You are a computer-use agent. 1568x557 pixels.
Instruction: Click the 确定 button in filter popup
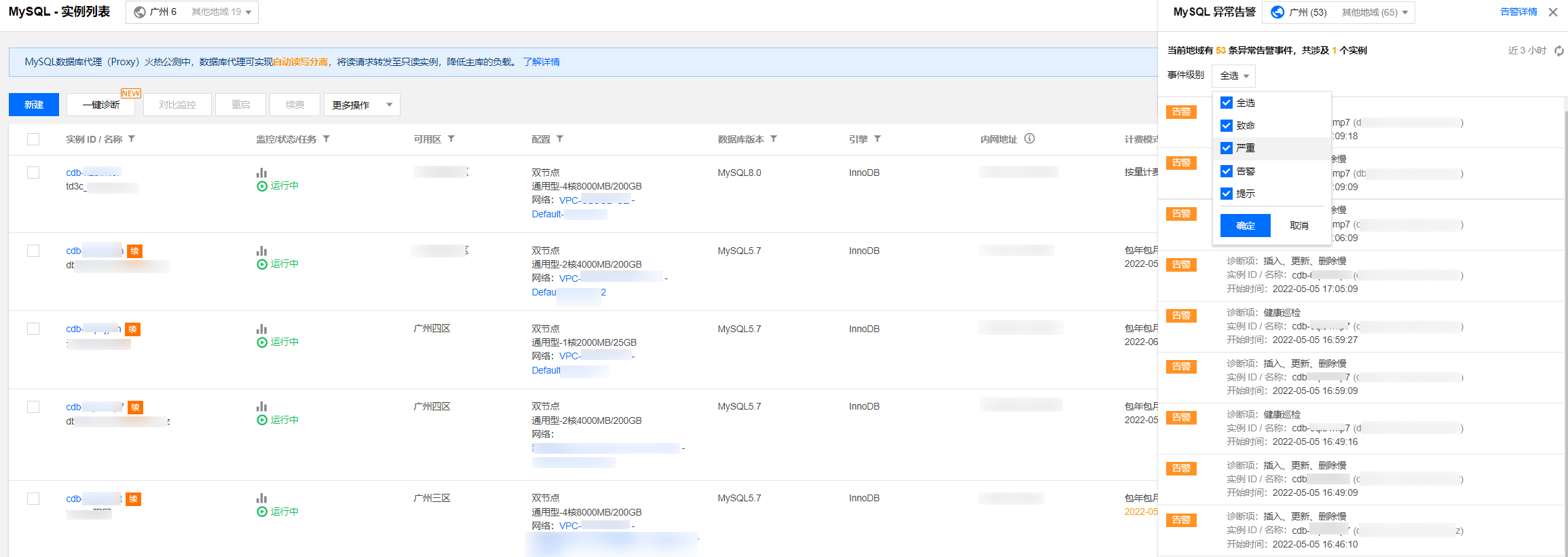(1245, 226)
